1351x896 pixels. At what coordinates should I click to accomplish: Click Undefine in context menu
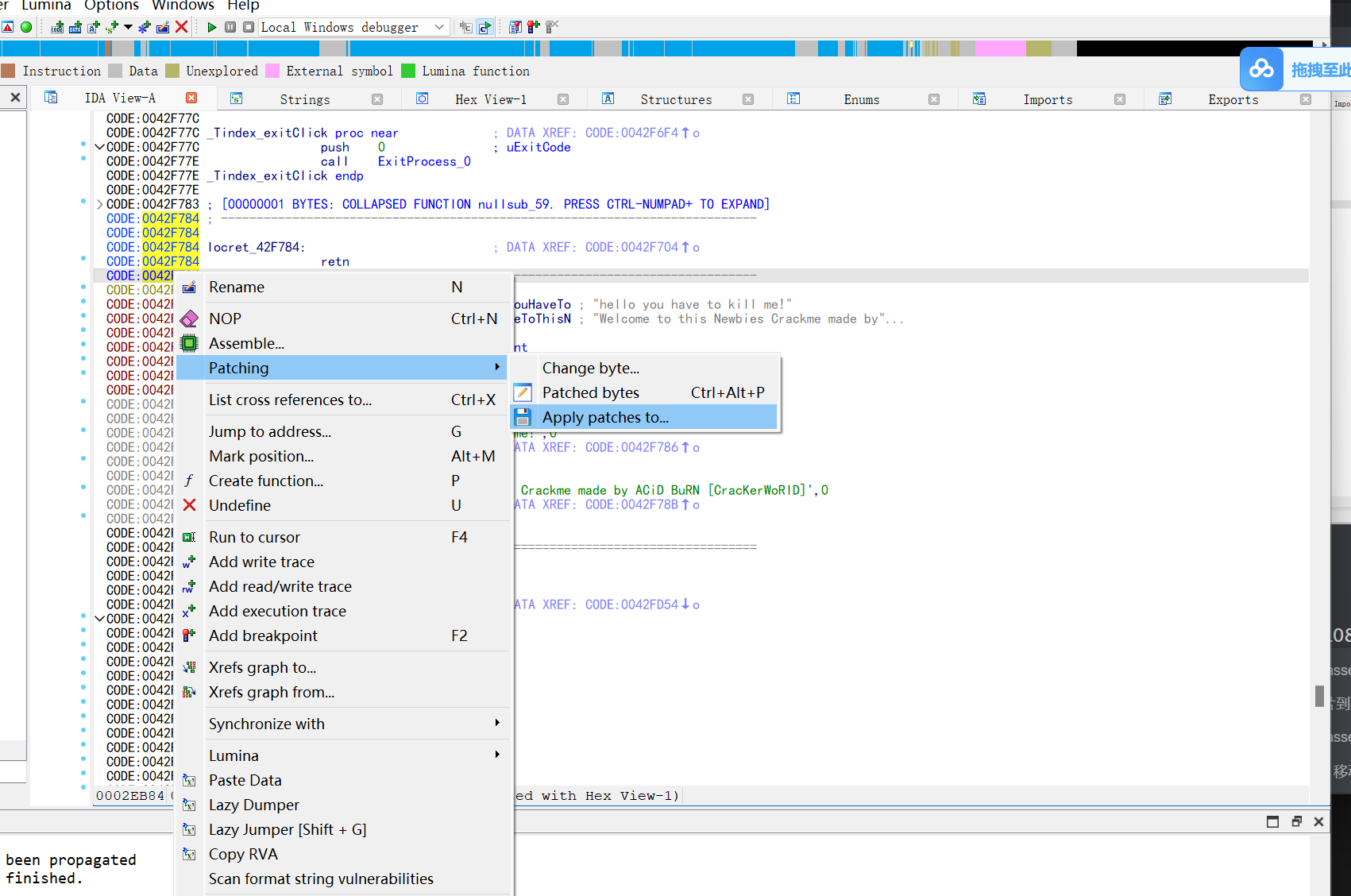[343, 505]
